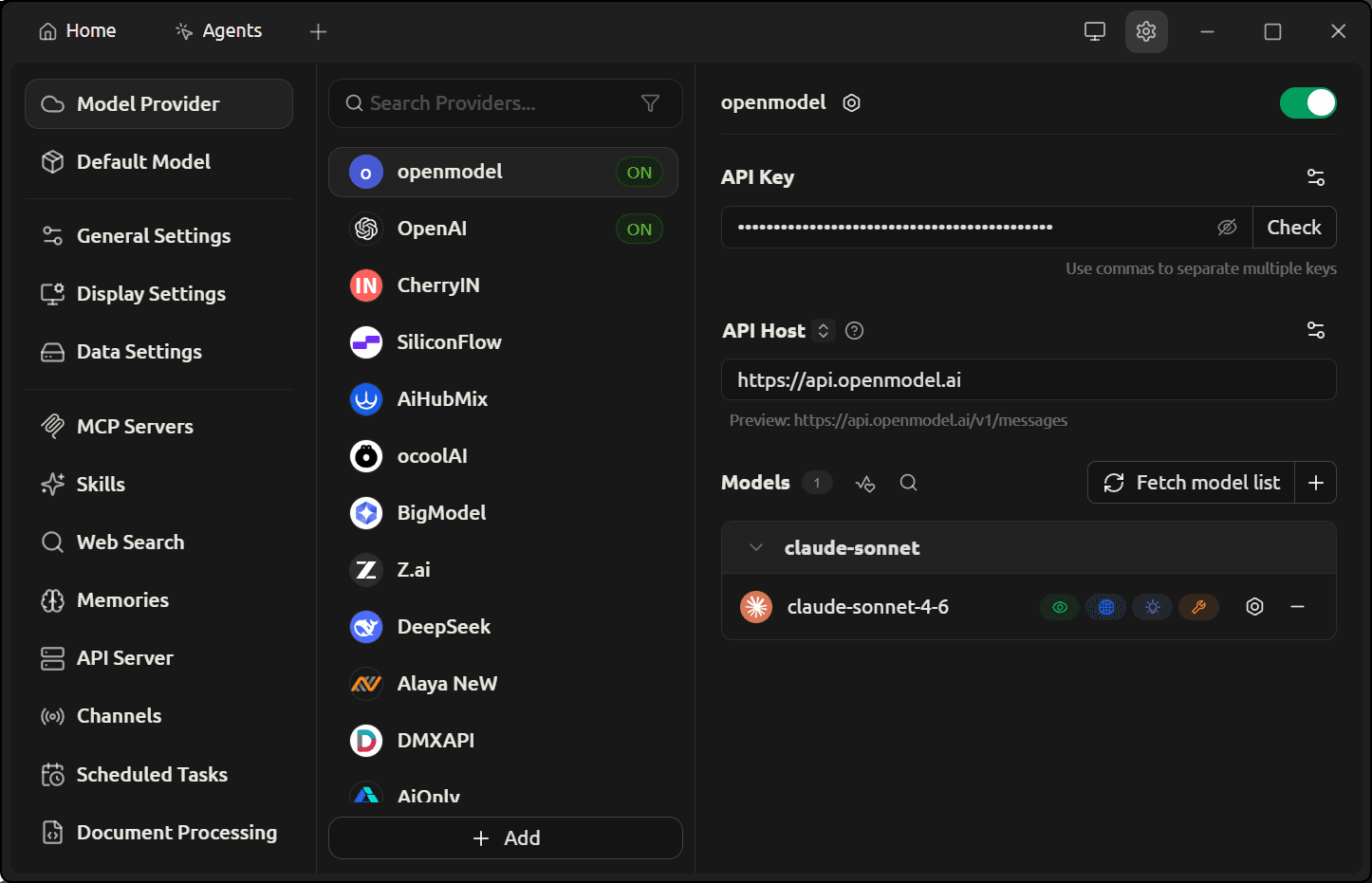Collapse the claude-sonnet model group
Viewport: 1372px width, 883px height.
click(756, 548)
